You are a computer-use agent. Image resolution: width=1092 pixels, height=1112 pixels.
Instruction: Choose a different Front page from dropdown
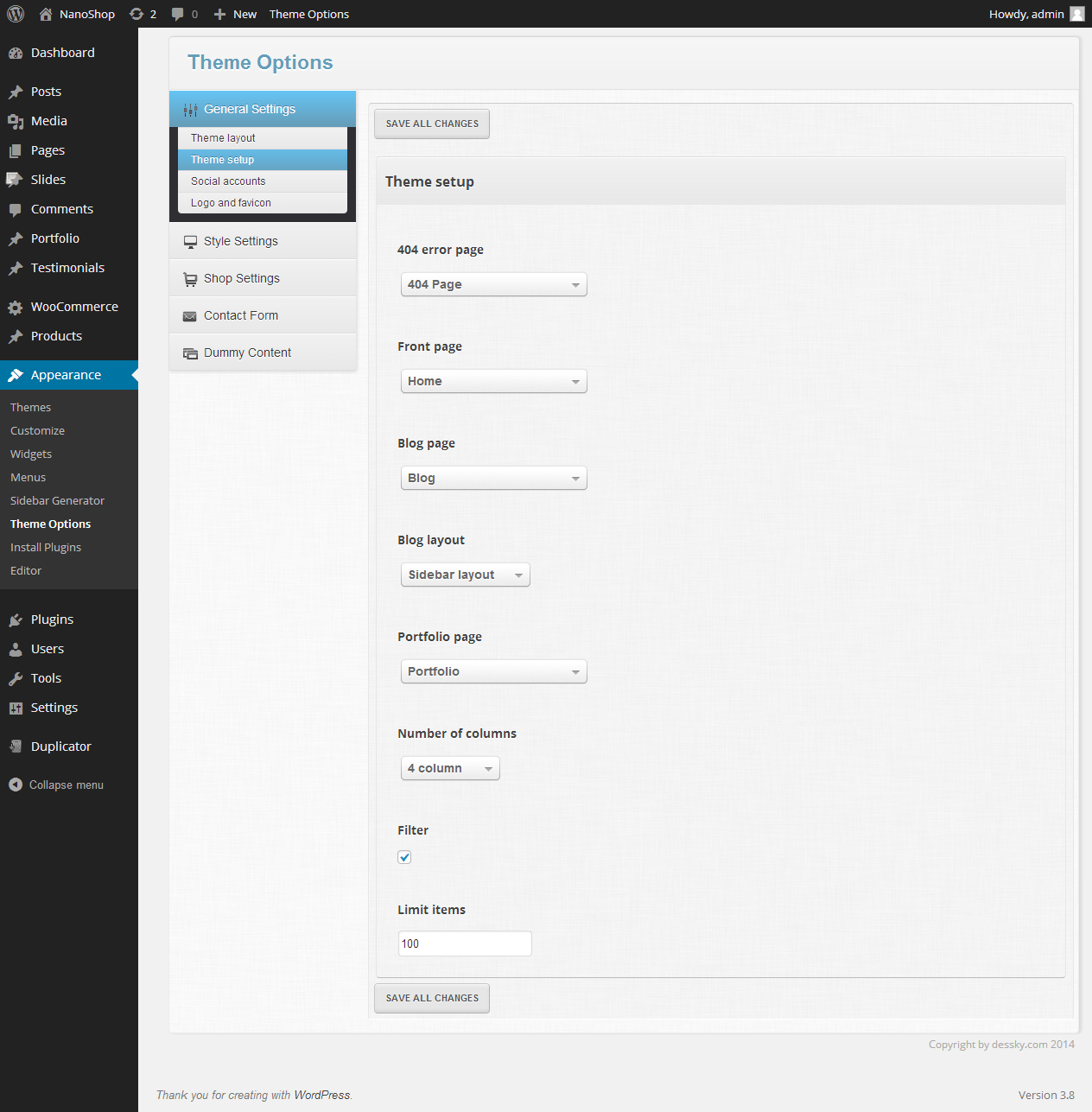tap(493, 381)
